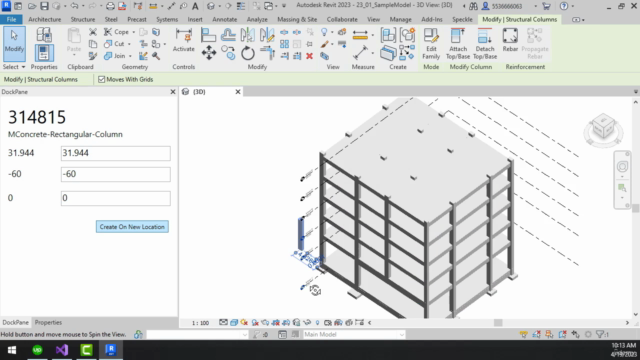This screenshot has width=640, height=360.
Task: Click the horizontal scrollbar thumb of the view
Action: click(498, 322)
